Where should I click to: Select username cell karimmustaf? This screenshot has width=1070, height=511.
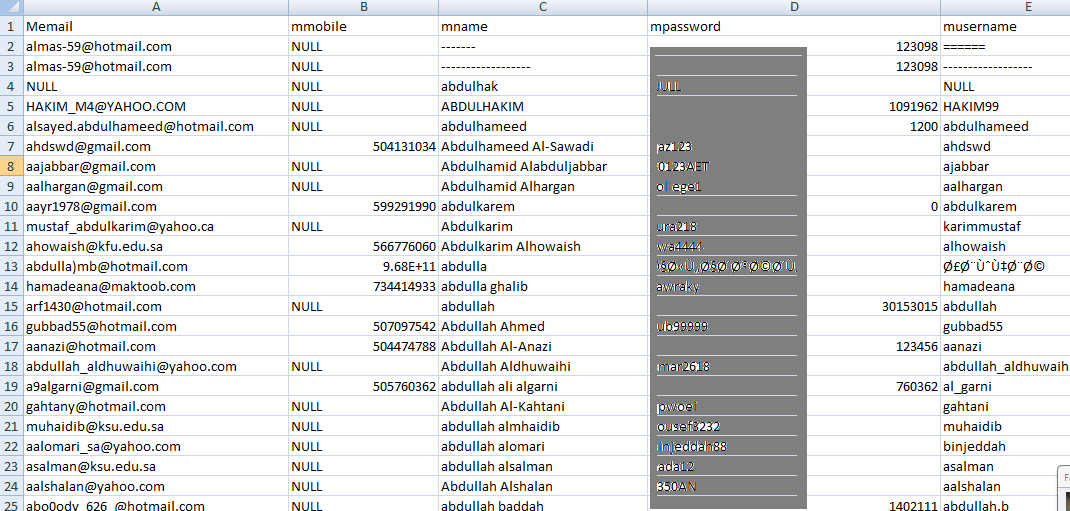1005,227
